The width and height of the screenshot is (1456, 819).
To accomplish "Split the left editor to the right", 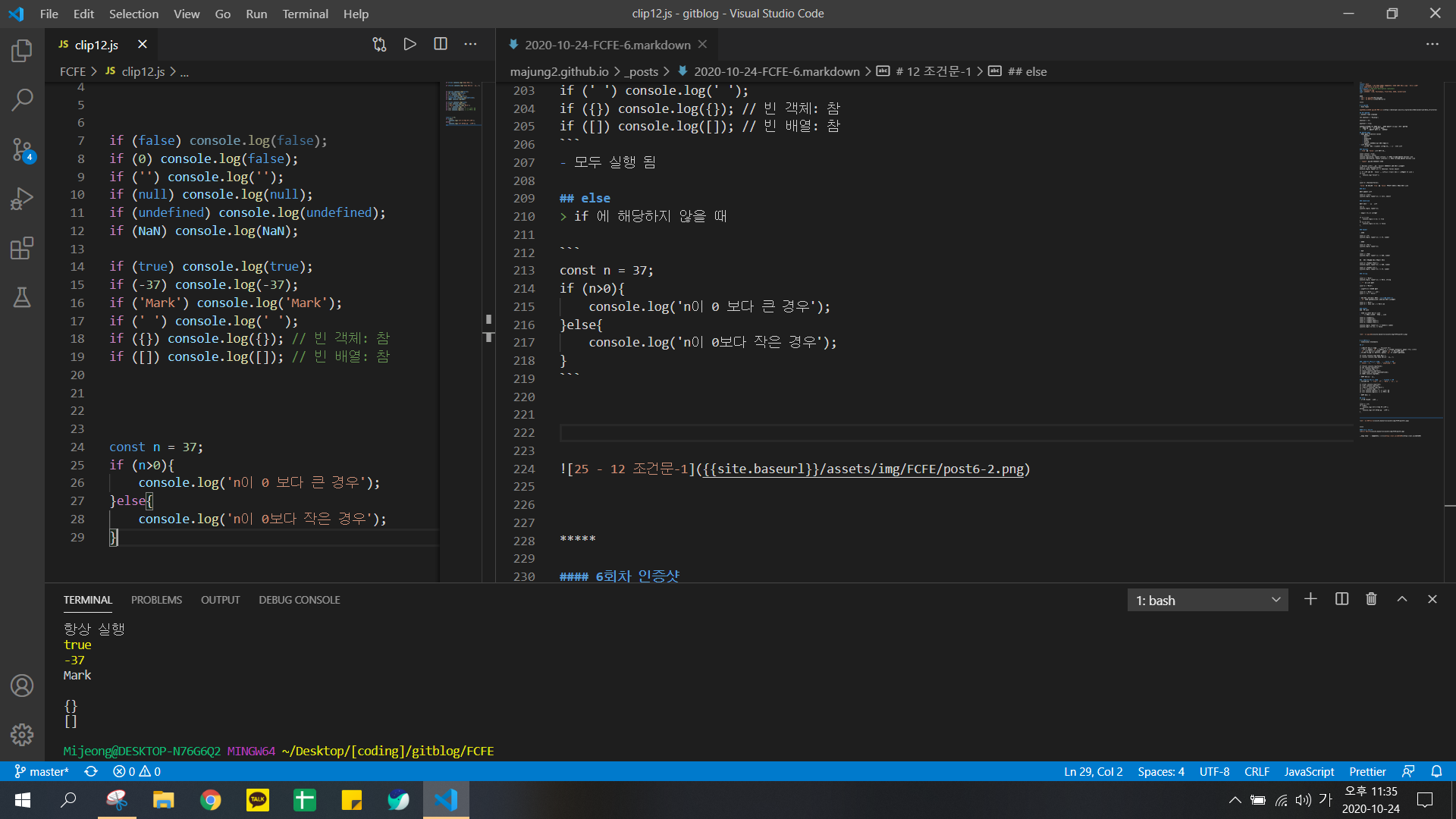I will click(x=441, y=45).
